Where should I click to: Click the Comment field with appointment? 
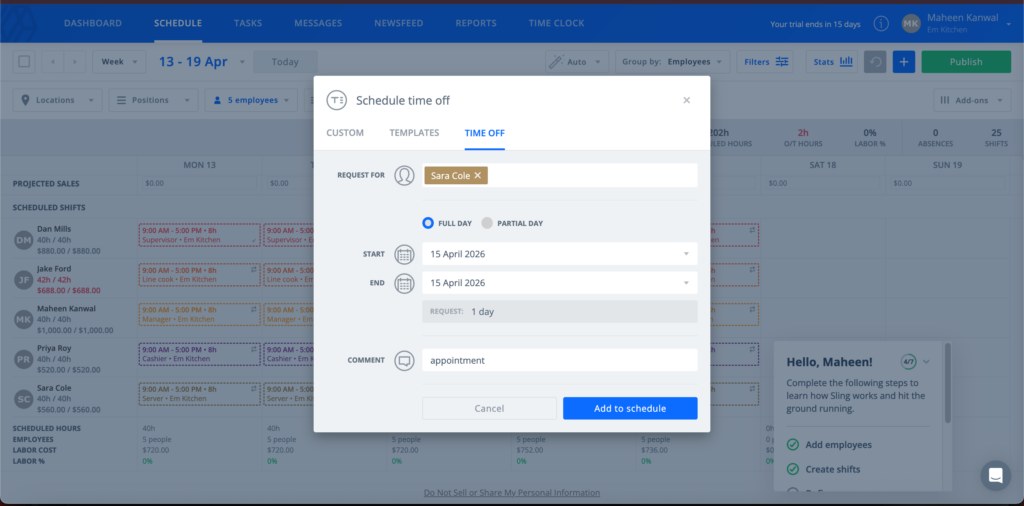coord(560,360)
